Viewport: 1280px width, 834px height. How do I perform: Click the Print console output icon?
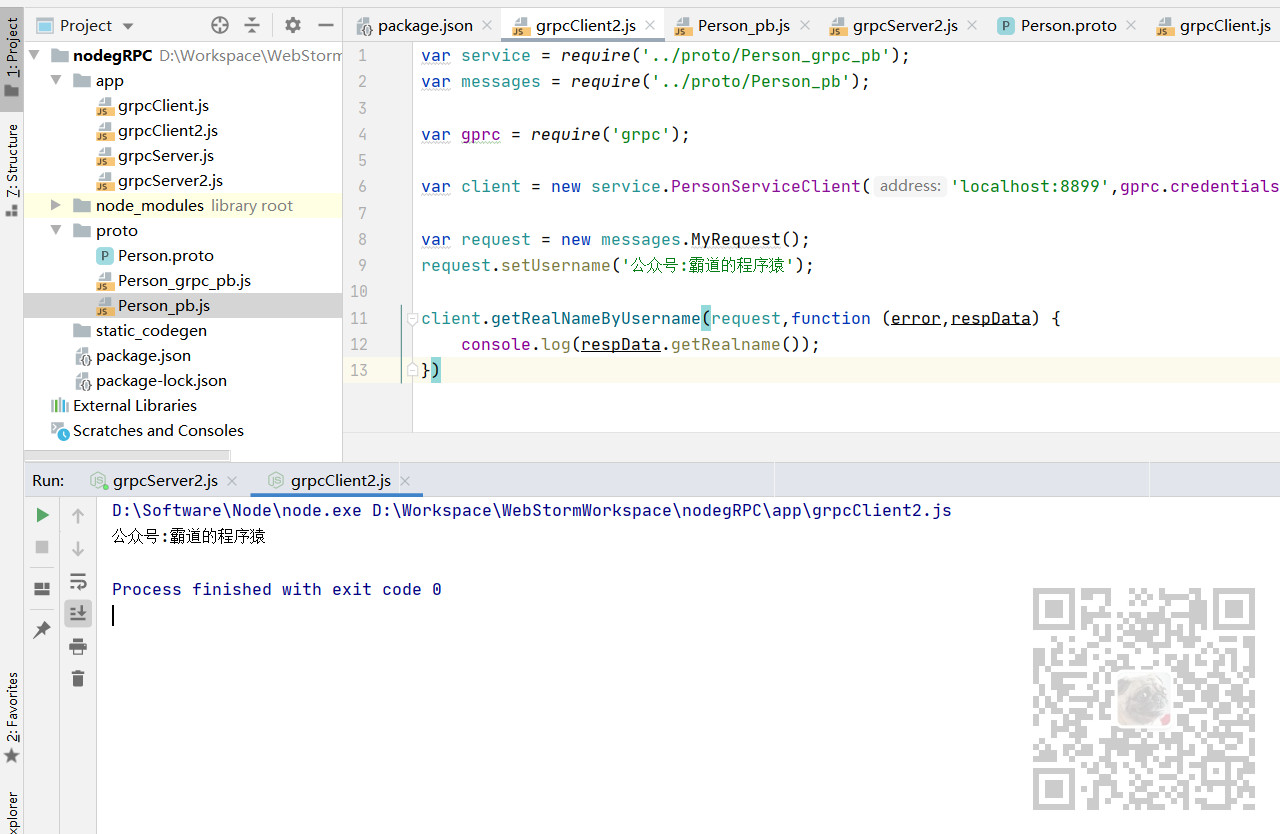pos(78,646)
